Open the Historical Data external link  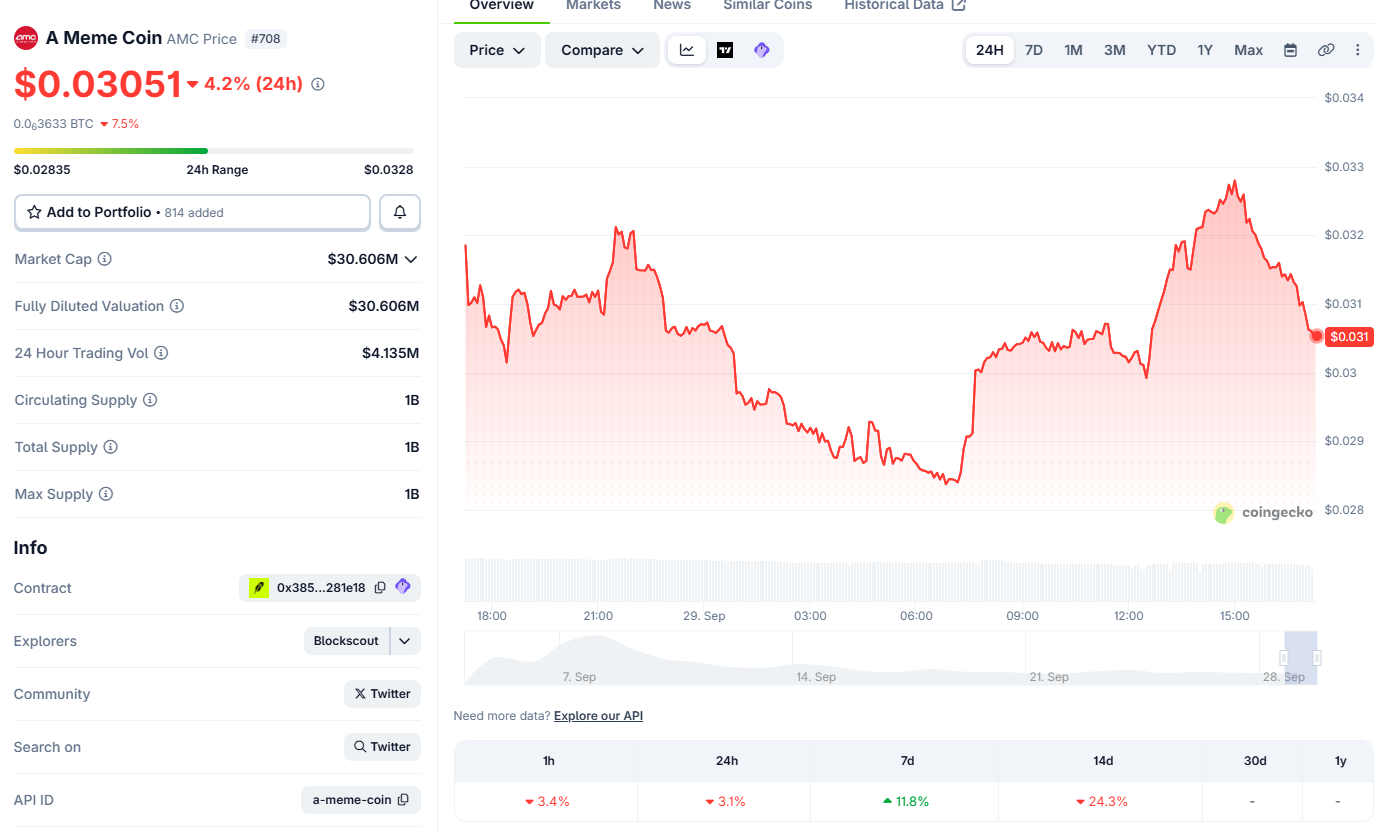coord(905,6)
